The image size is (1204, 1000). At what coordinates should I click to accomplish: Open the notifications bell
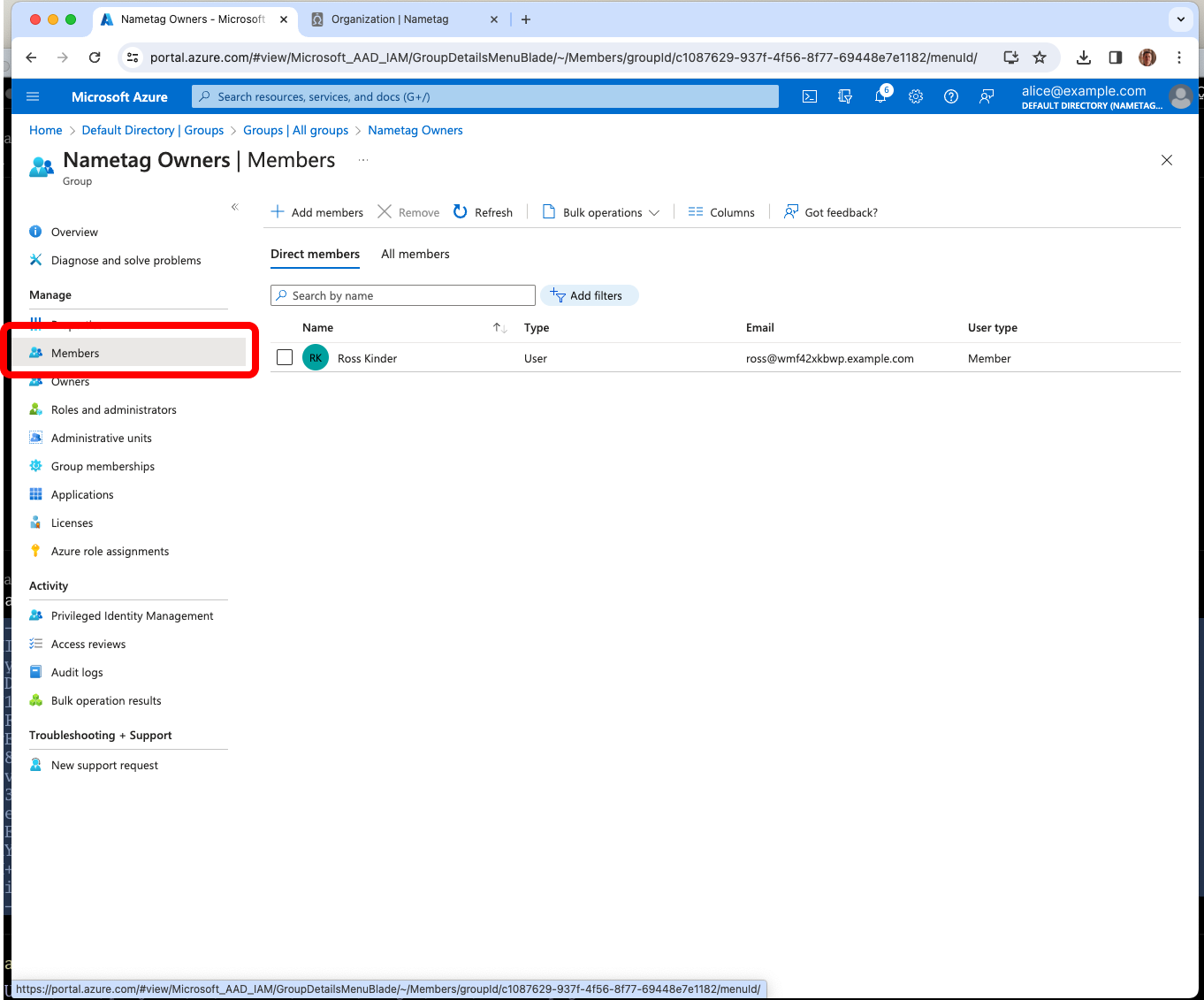pos(880,97)
